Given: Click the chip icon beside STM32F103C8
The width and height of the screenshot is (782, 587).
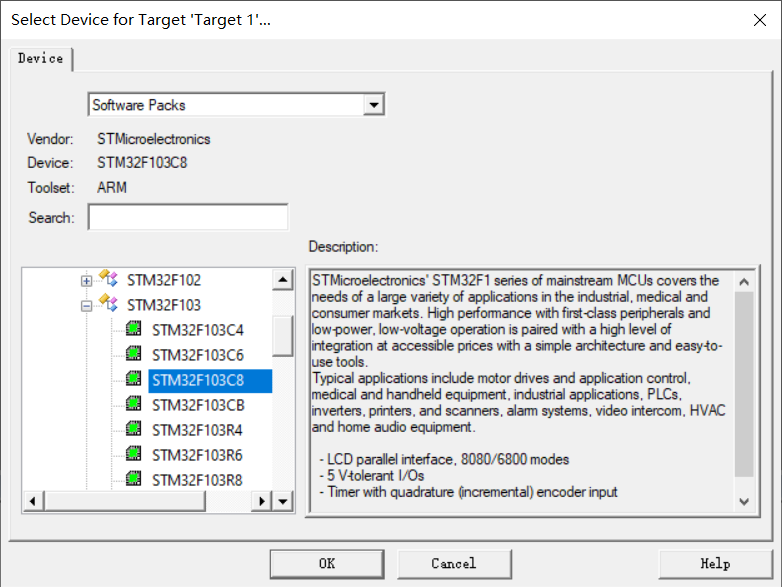Looking at the screenshot, I should point(134,378).
